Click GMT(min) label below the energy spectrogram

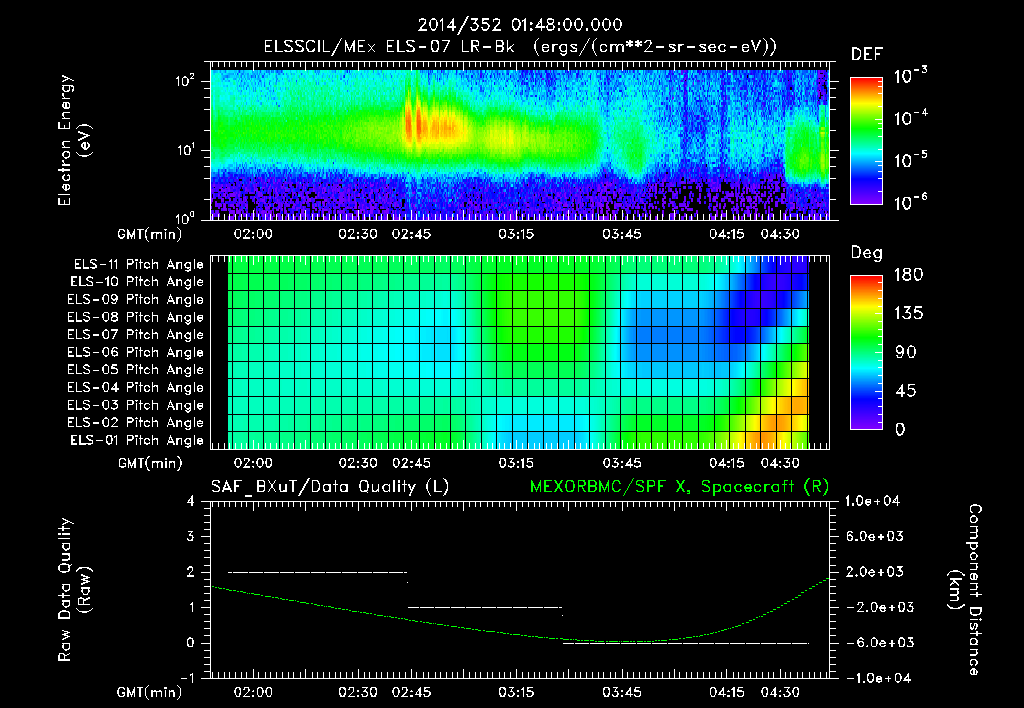[150, 234]
